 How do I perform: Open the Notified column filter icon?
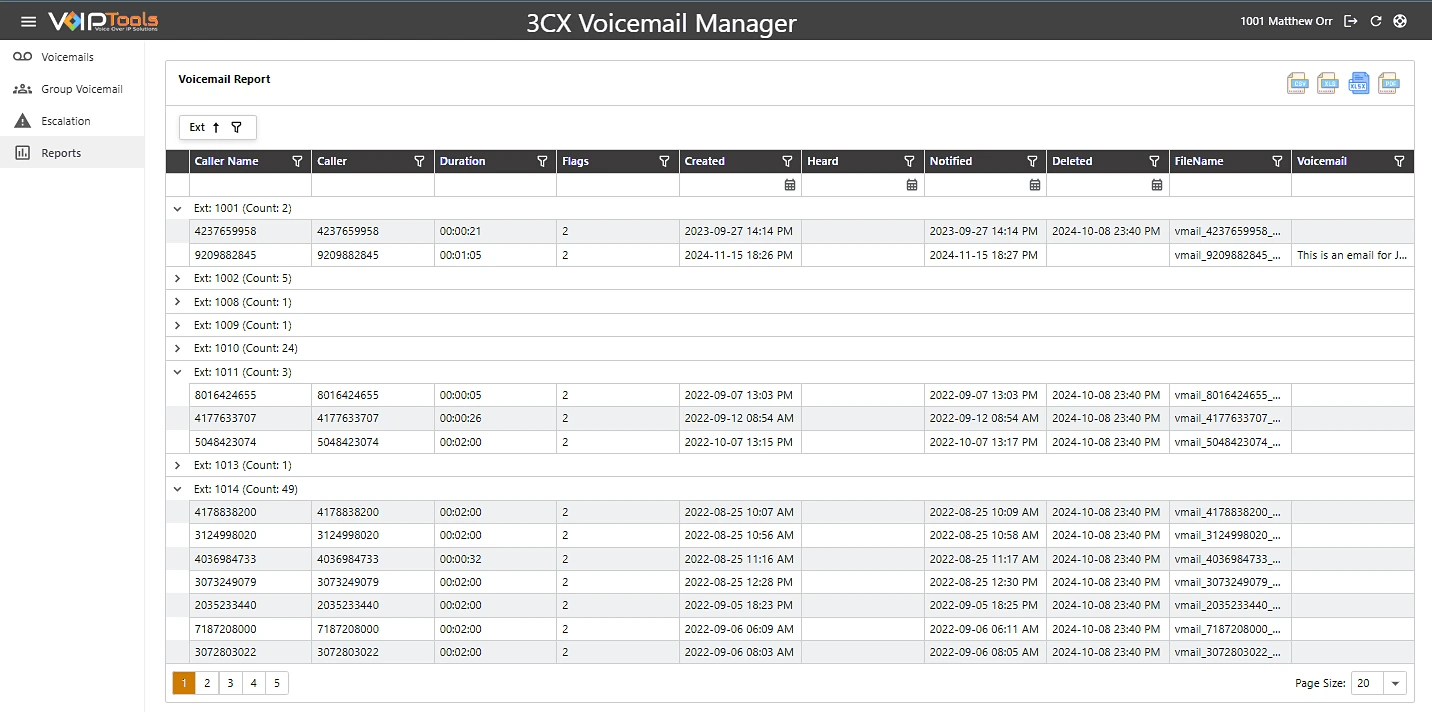tap(1032, 161)
